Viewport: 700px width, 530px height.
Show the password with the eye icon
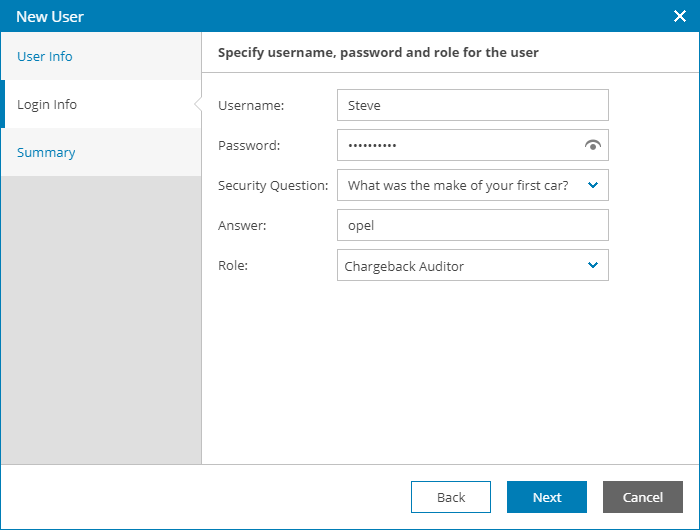[593, 145]
